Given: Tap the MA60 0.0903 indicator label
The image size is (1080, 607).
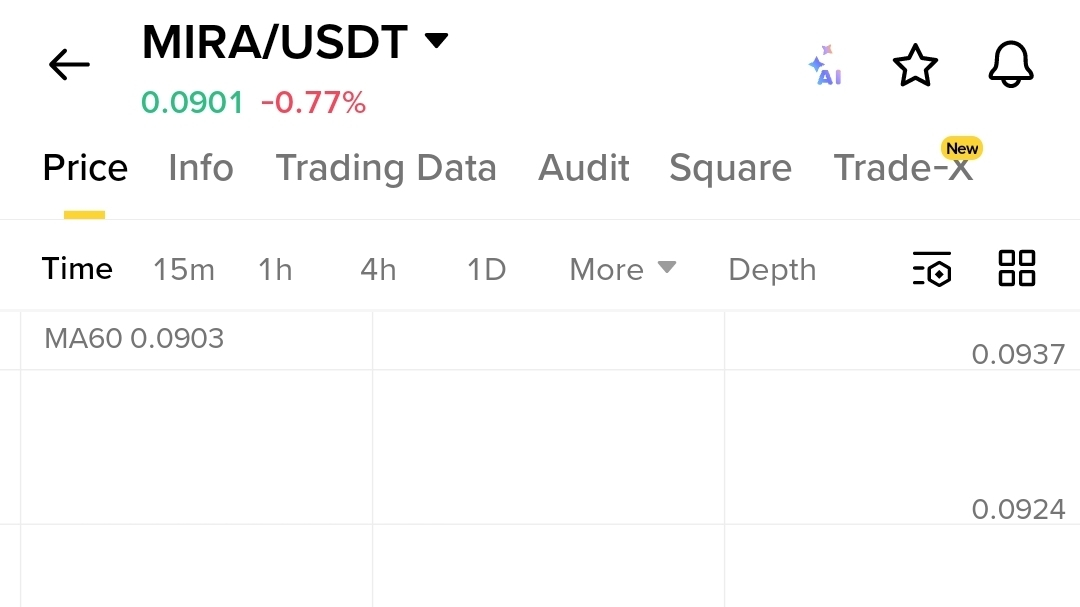Looking at the screenshot, I should [x=134, y=338].
